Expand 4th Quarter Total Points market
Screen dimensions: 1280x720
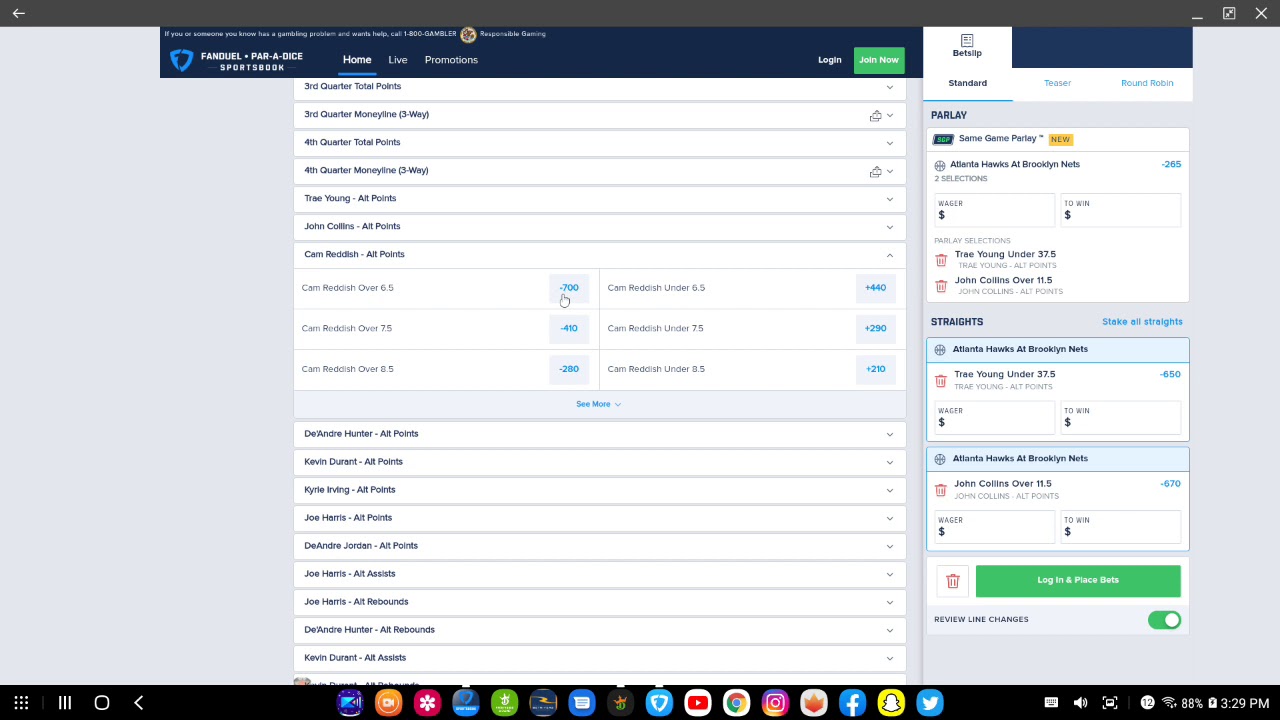click(x=599, y=142)
